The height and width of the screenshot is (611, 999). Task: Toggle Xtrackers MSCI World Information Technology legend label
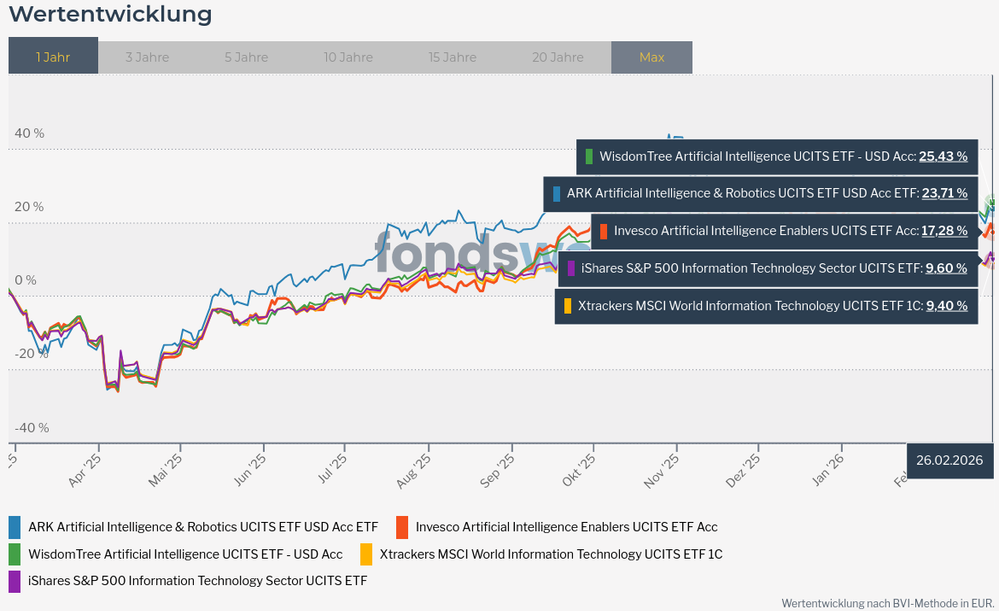551,554
